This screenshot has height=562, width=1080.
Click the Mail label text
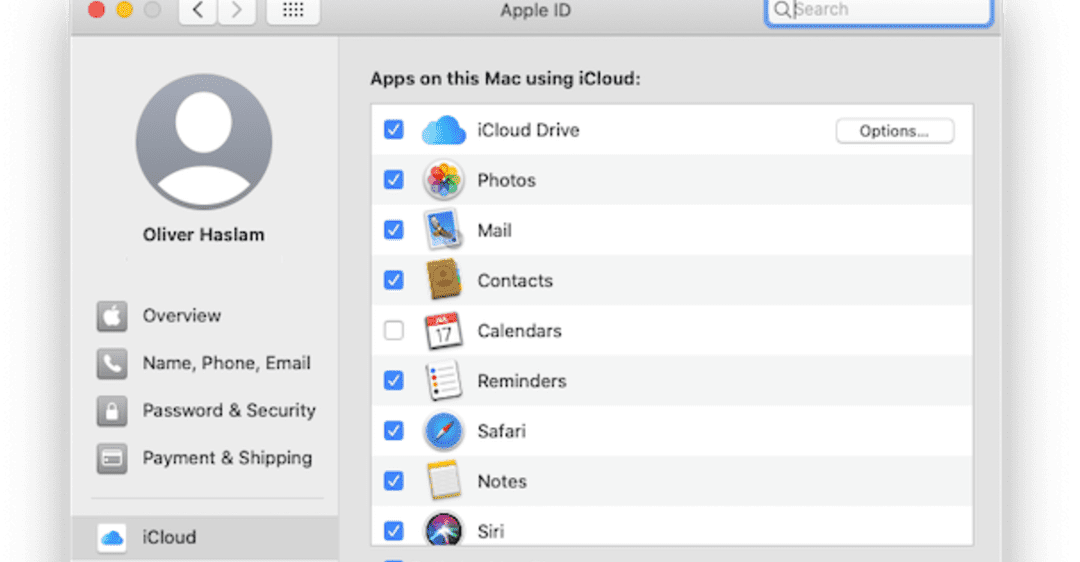[x=495, y=231]
